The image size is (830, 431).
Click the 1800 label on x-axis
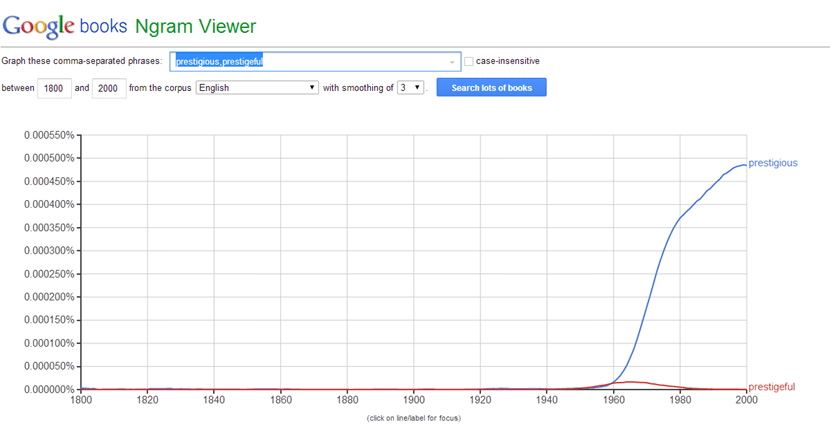point(80,400)
